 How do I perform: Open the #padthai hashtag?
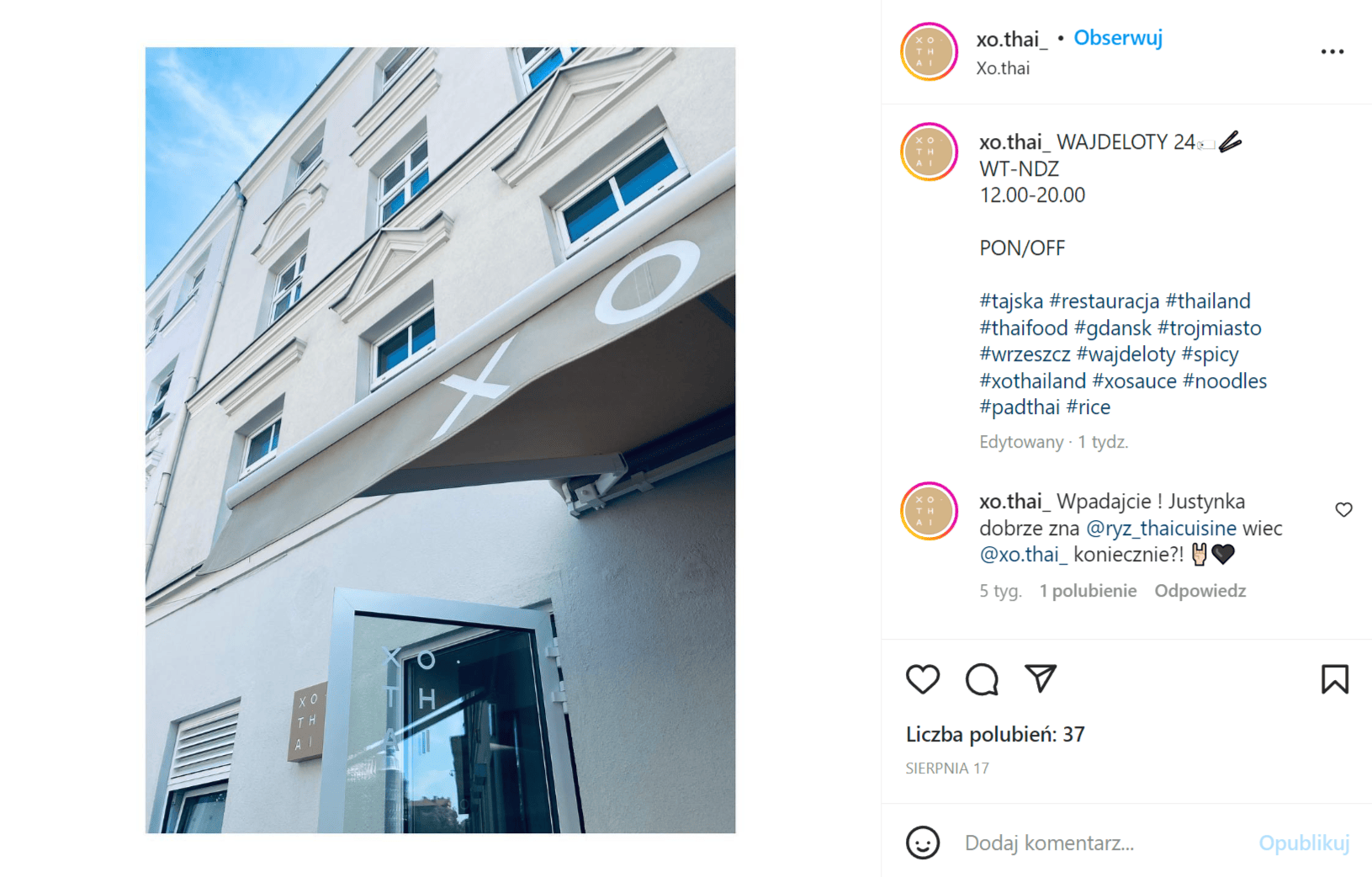1020,407
